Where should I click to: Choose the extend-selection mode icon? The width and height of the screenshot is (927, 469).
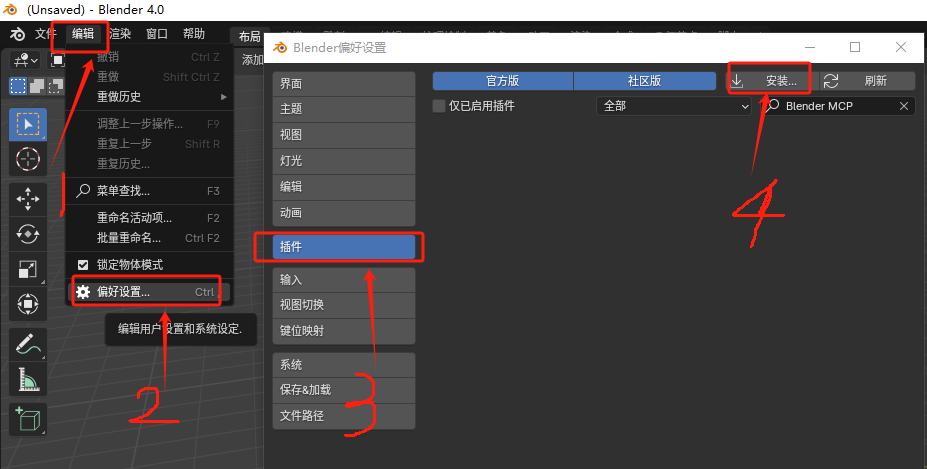pos(37,86)
